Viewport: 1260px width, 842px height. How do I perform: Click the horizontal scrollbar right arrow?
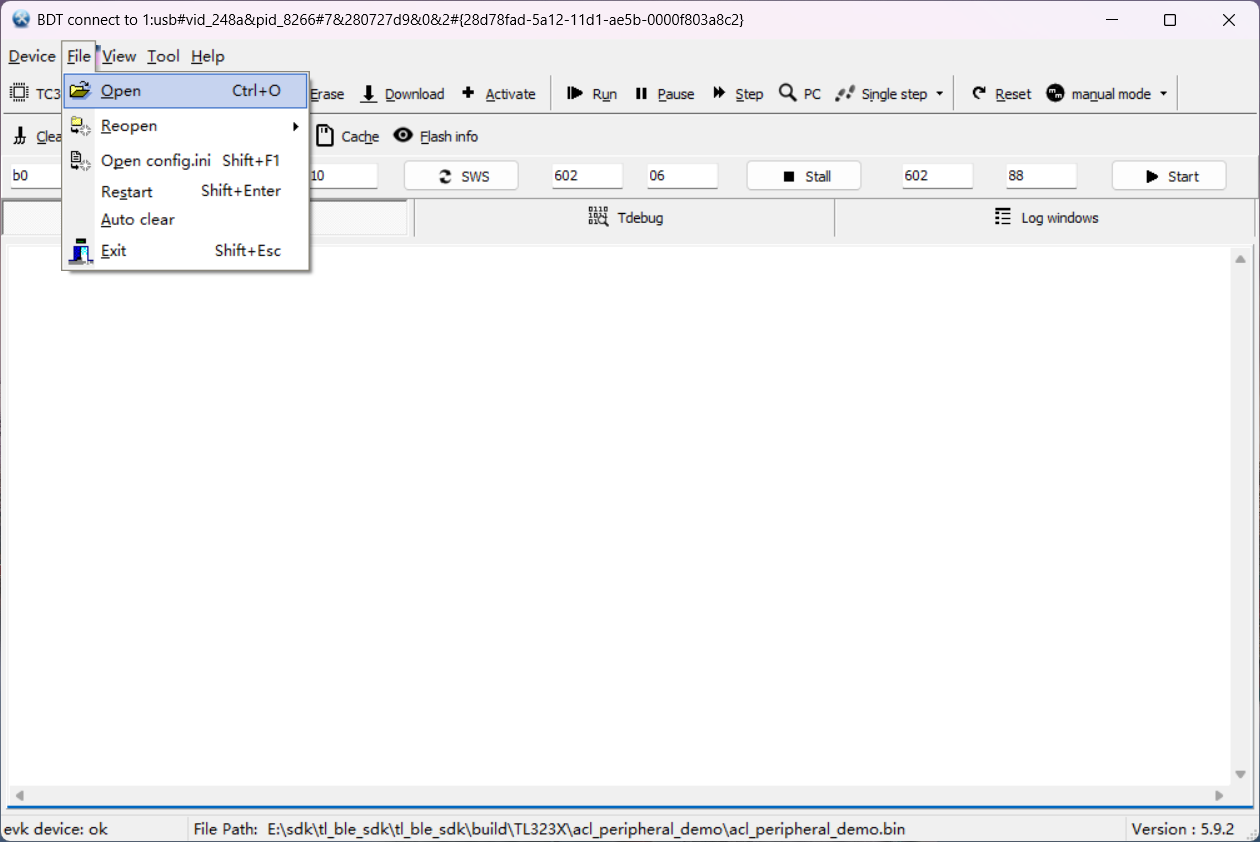[x=1219, y=796]
